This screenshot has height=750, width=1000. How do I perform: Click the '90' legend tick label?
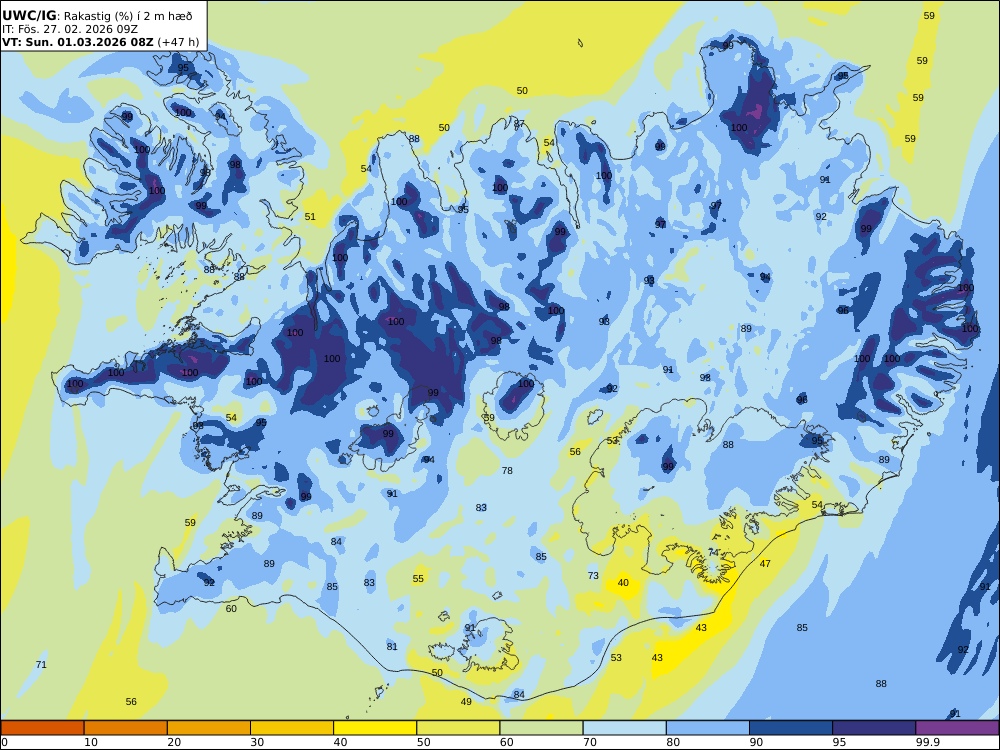pyautogui.click(x=756, y=742)
